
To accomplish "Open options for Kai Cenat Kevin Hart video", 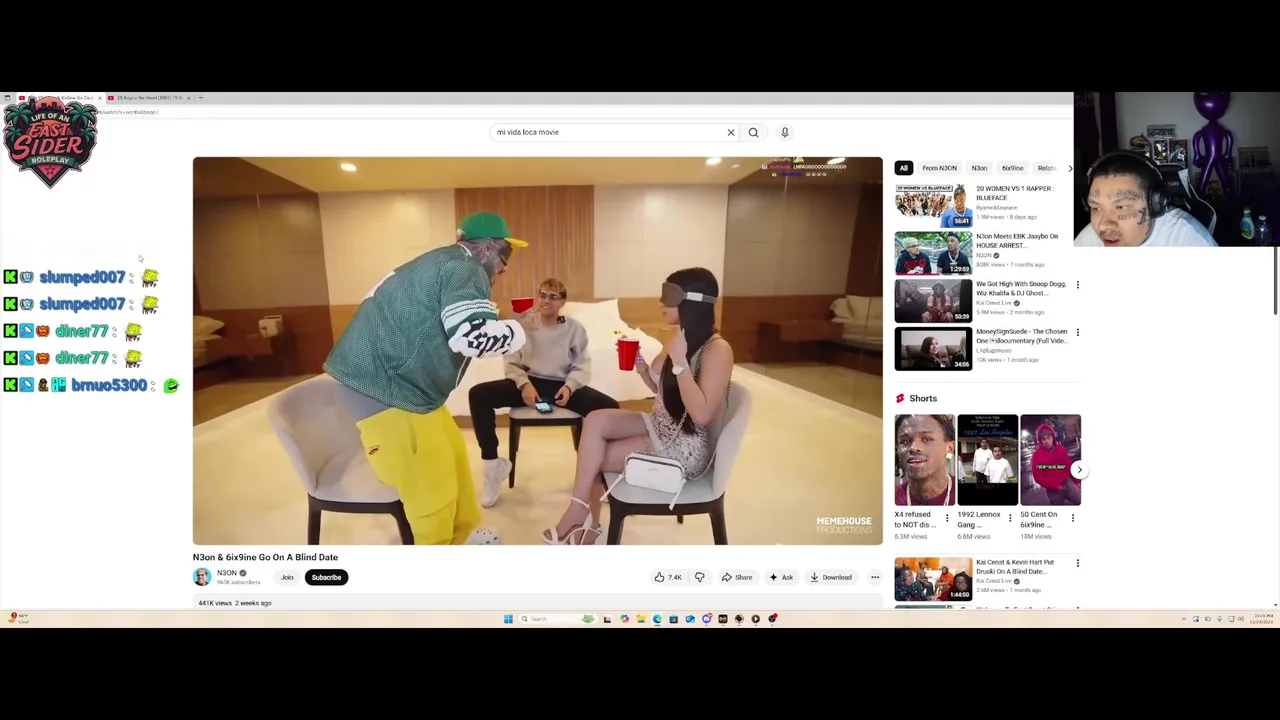I will [x=1077, y=563].
